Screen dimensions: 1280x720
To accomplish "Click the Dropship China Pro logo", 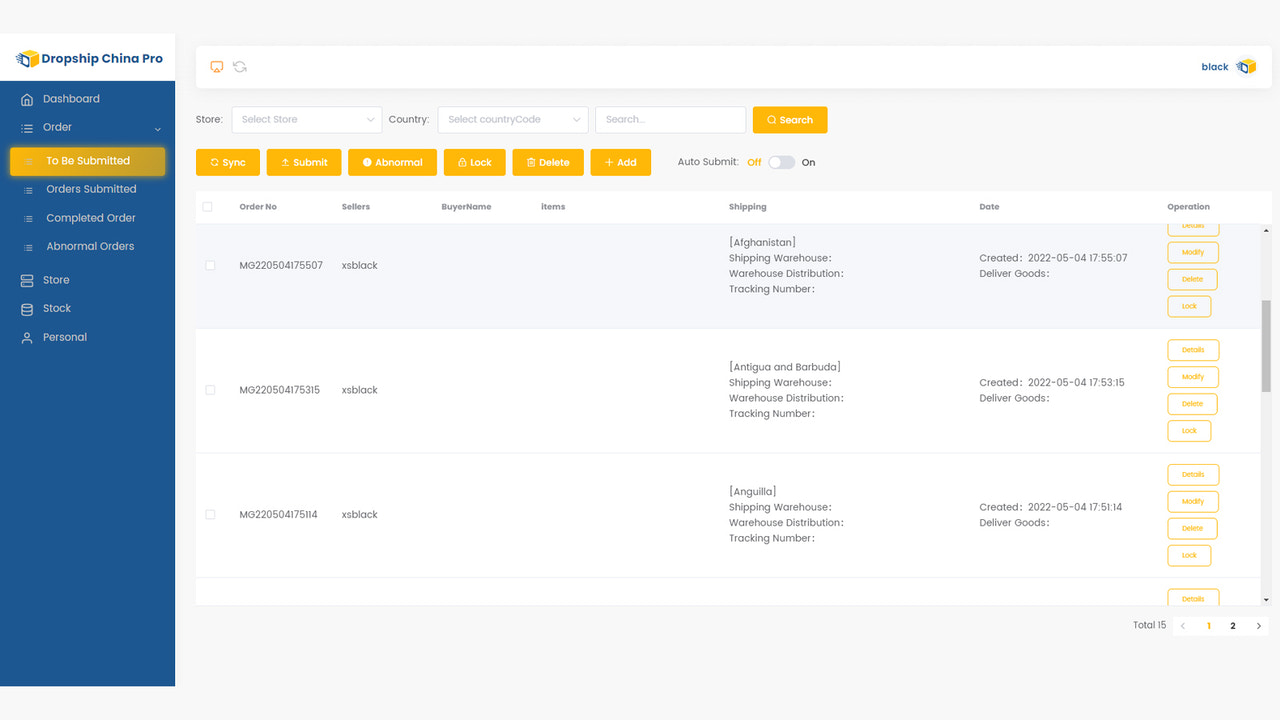I will tap(89, 59).
